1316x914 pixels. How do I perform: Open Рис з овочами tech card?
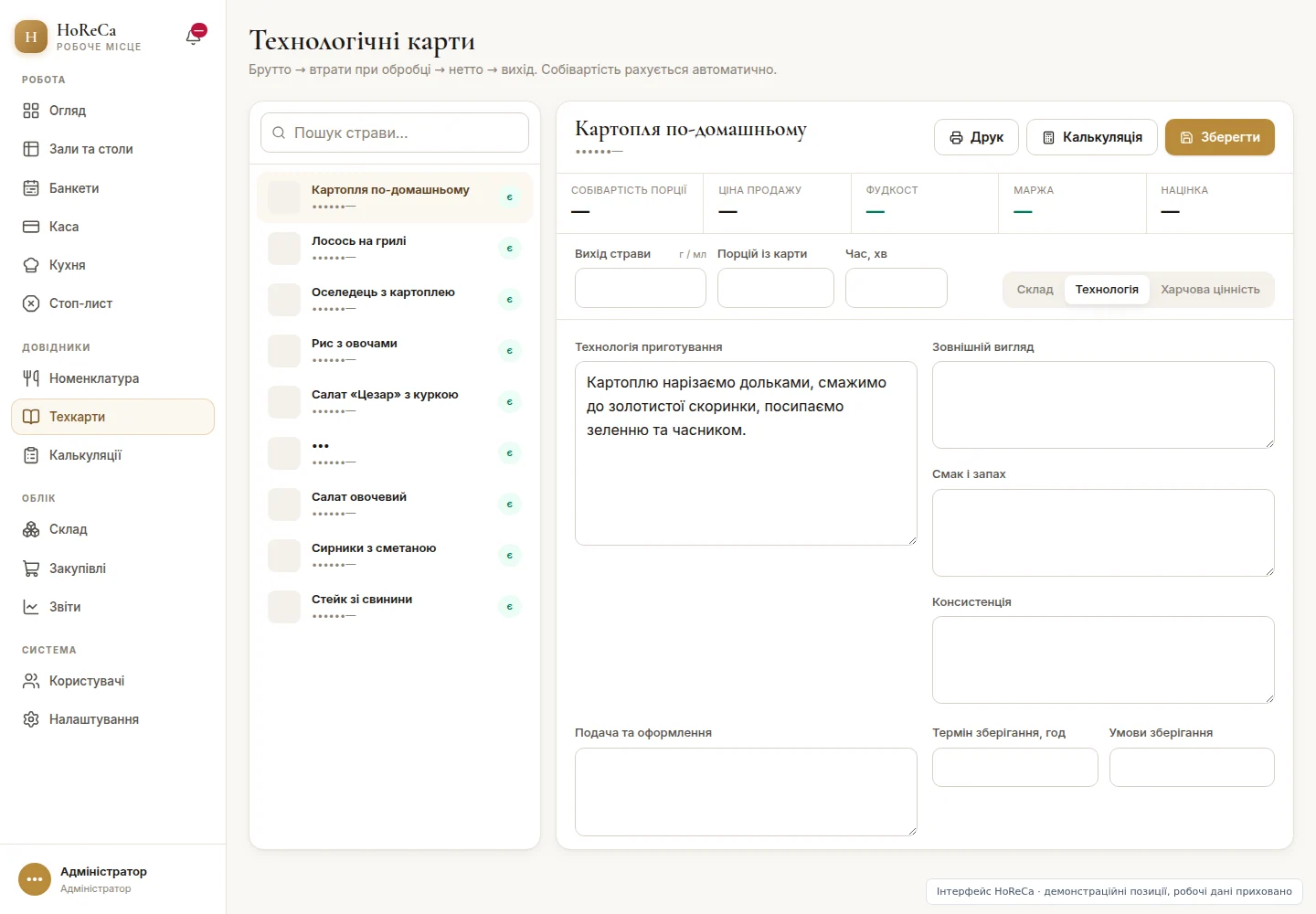coord(395,351)
